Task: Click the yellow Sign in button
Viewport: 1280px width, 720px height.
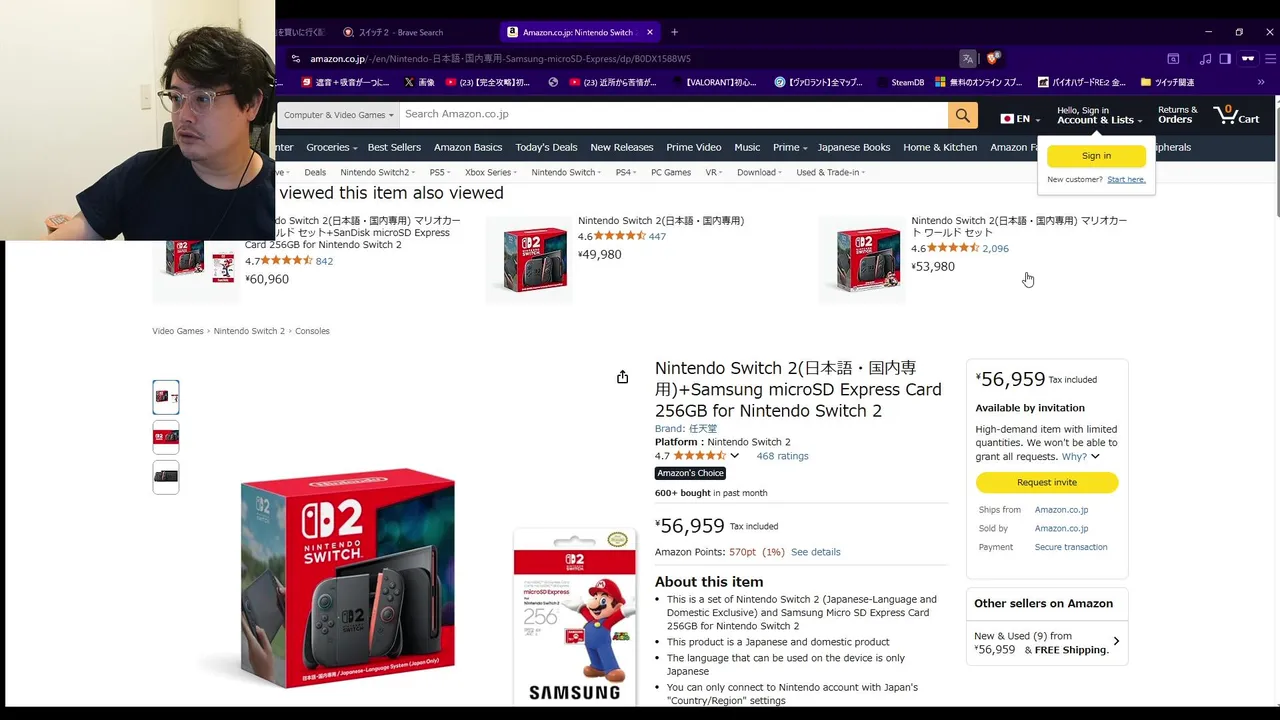Action: pos(1096,156)
